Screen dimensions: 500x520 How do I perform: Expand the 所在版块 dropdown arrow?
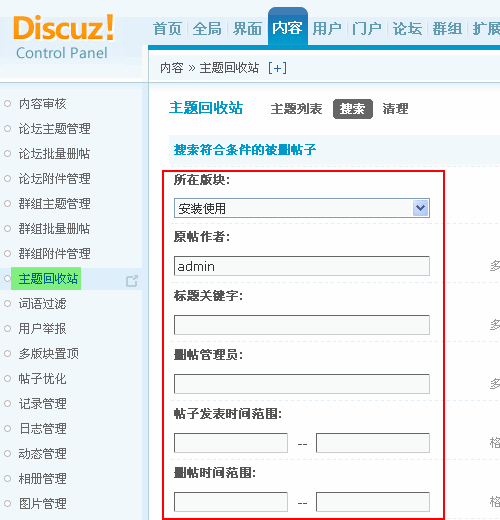coord(420,208)
